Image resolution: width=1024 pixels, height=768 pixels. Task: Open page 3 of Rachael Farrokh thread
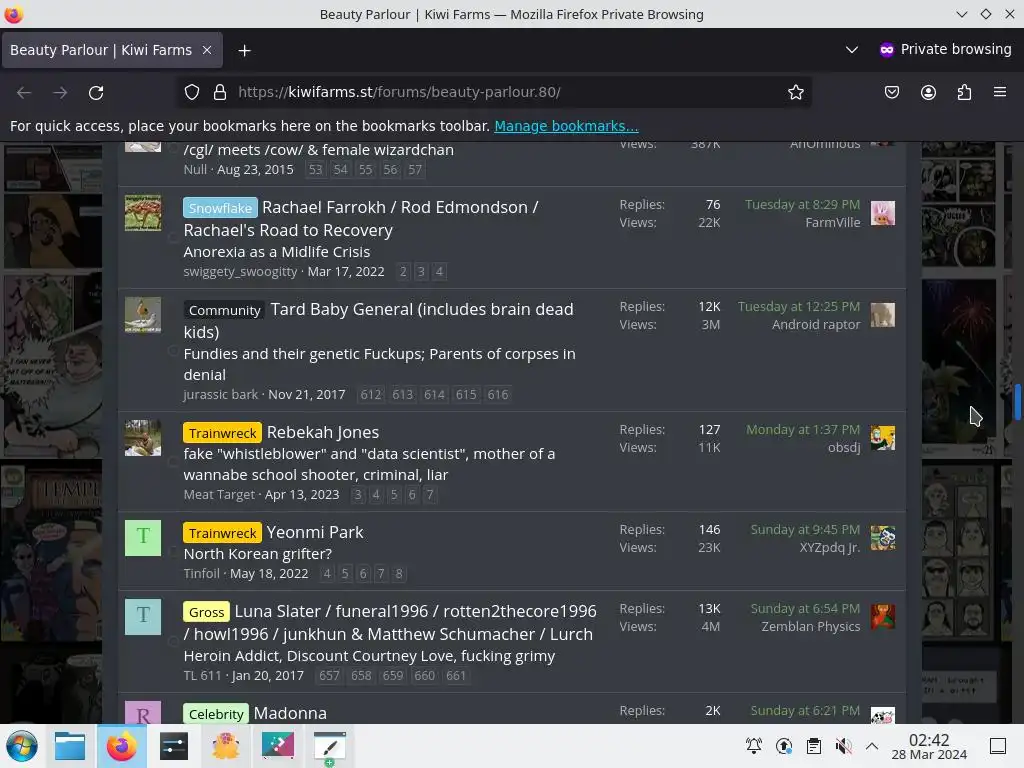pos(421,271)
